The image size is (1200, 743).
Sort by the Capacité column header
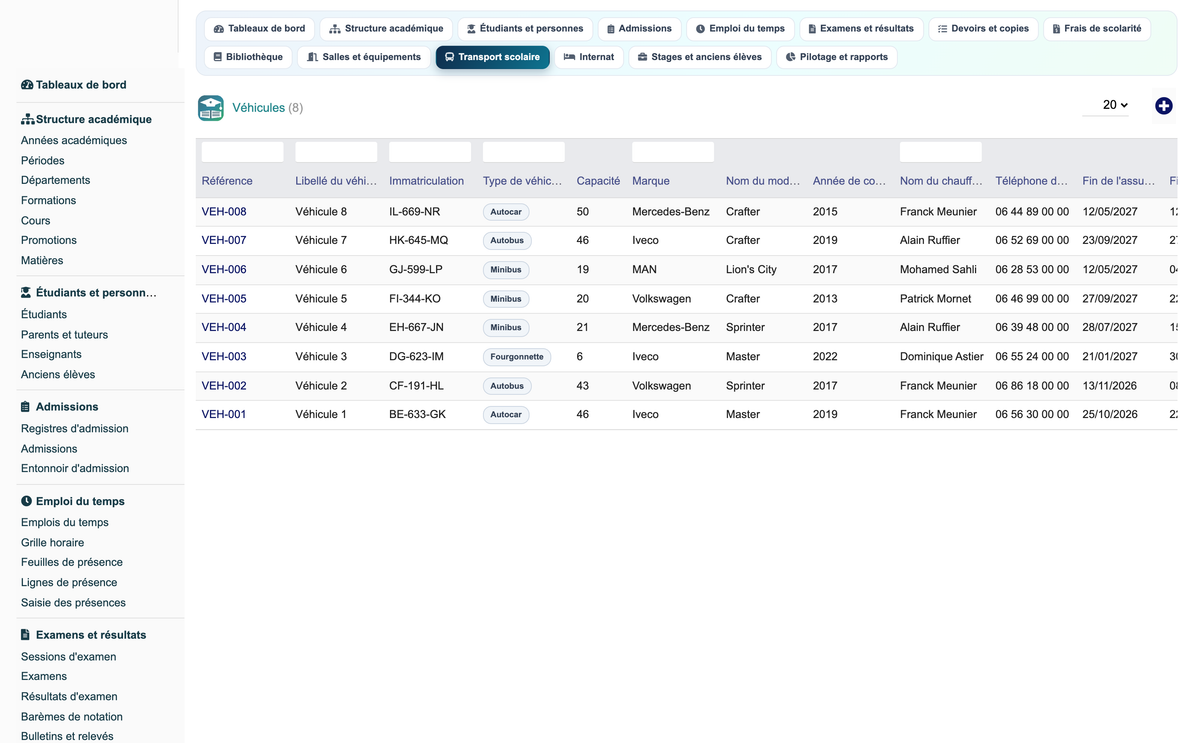pos(598,181)
